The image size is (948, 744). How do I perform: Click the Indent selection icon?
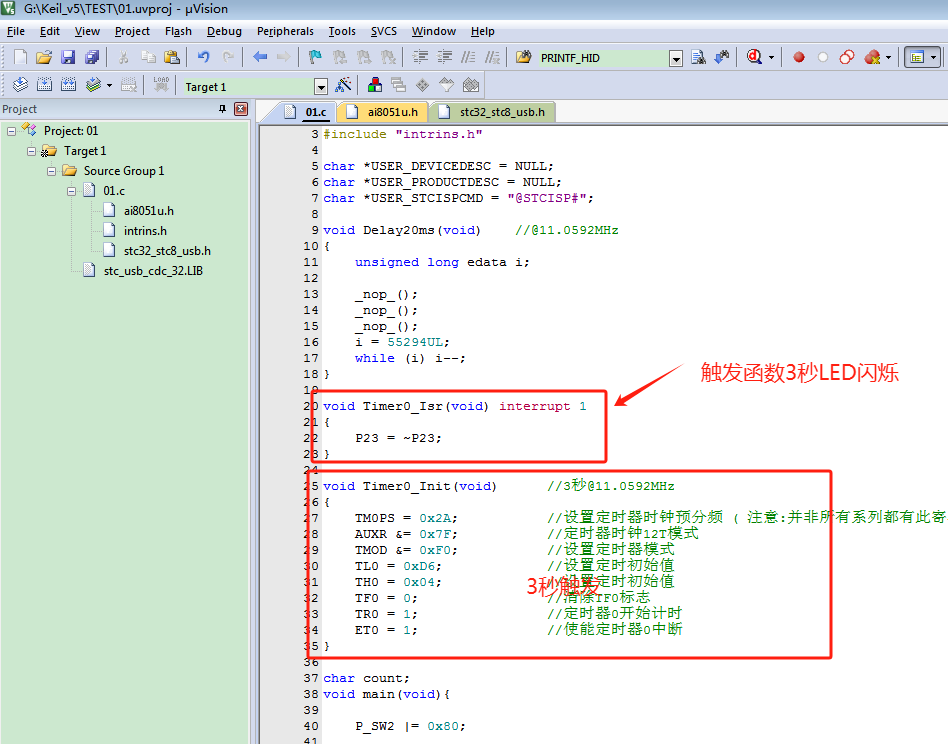tap(420, 57)
